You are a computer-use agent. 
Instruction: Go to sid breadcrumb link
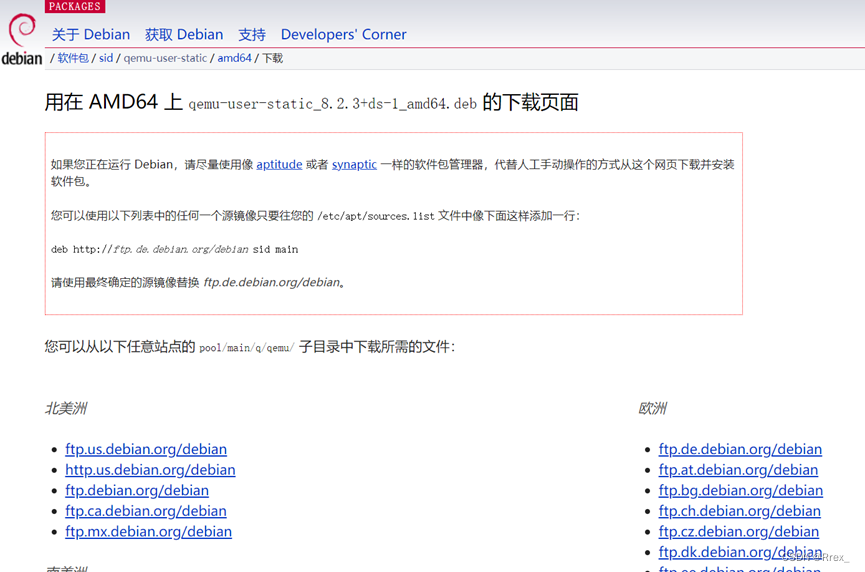pyautogui.click(x=106, y=58)
